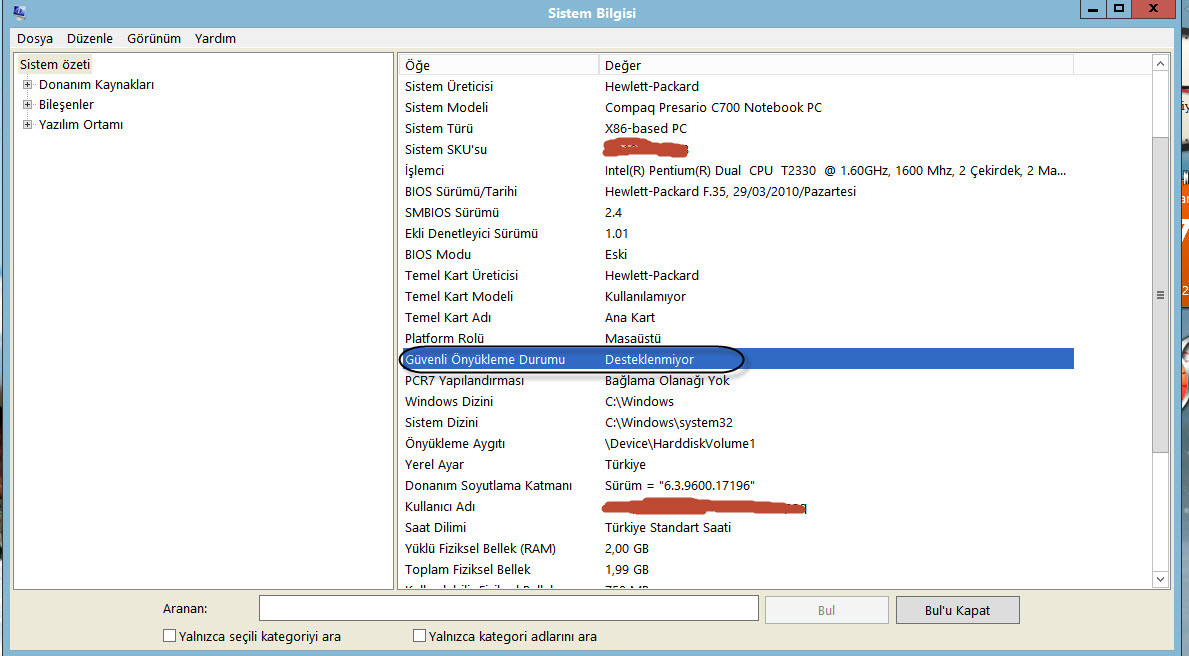Select the Platform Rolü row
The width and height of the screenshot is (1189, 656).
click(x=736, y=338)
